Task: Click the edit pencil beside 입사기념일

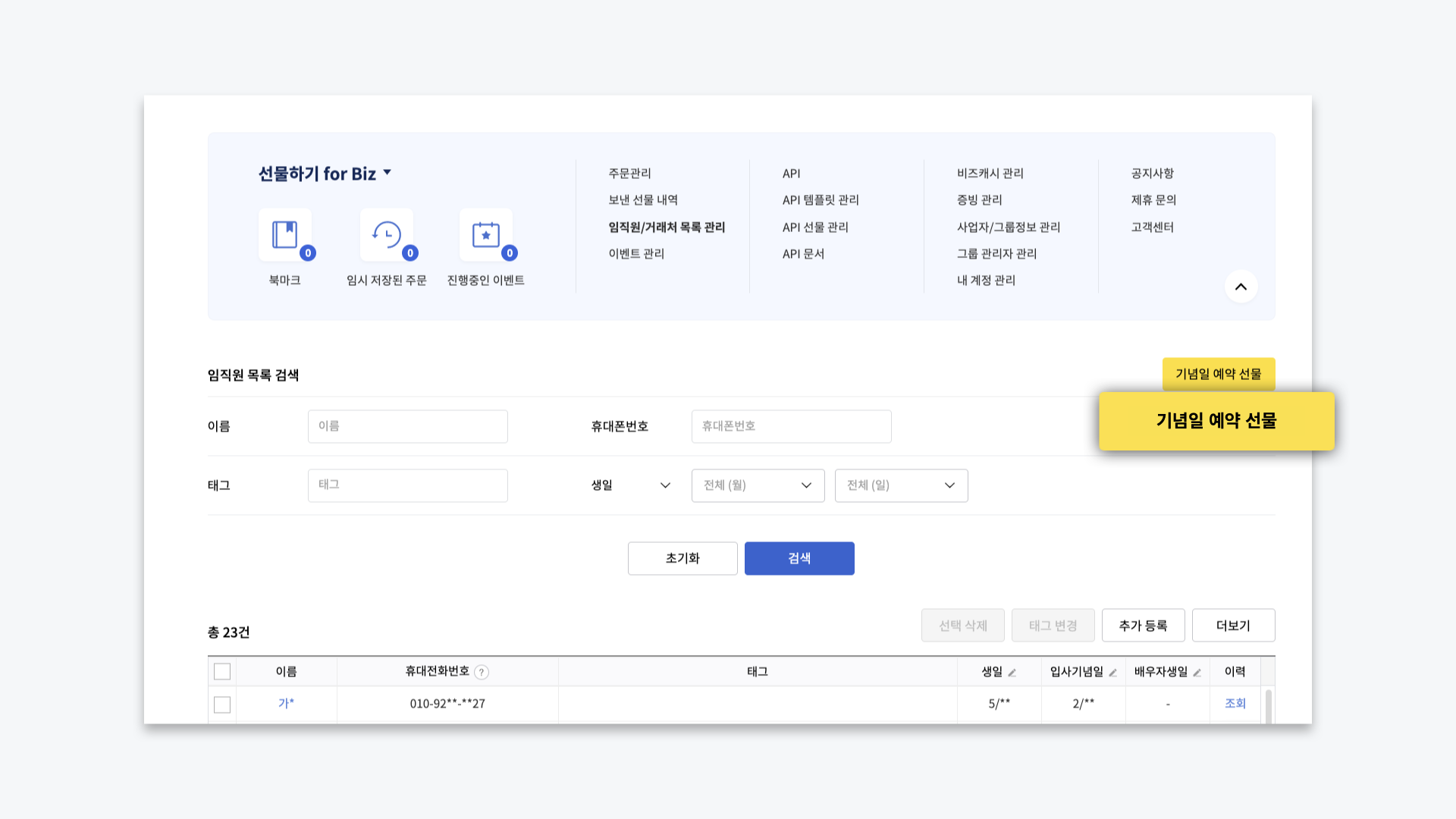Action: pos(1113,673)
